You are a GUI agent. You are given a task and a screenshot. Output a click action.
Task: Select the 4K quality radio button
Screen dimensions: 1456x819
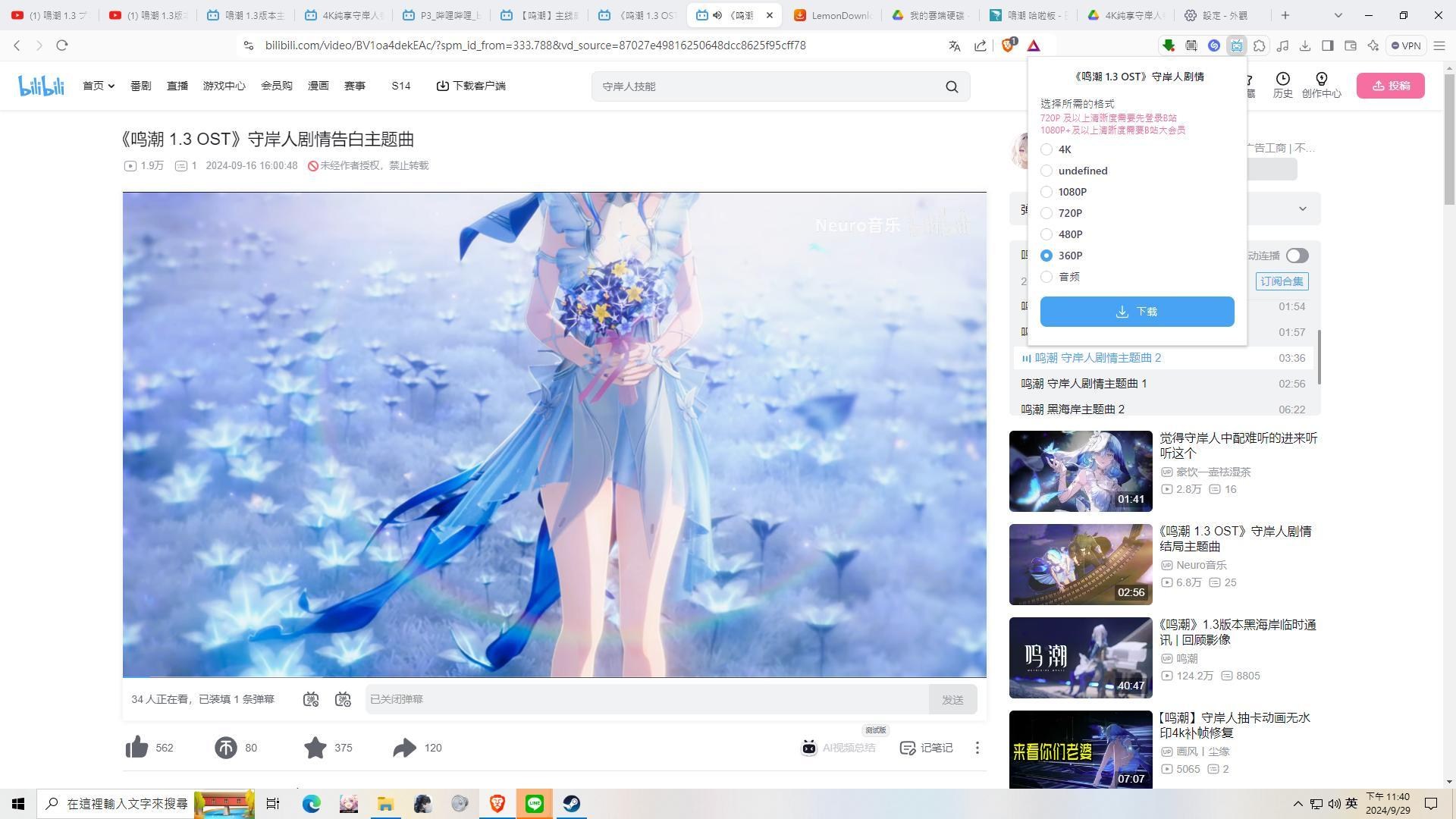pyautogui.click(x=1047, y=149)
